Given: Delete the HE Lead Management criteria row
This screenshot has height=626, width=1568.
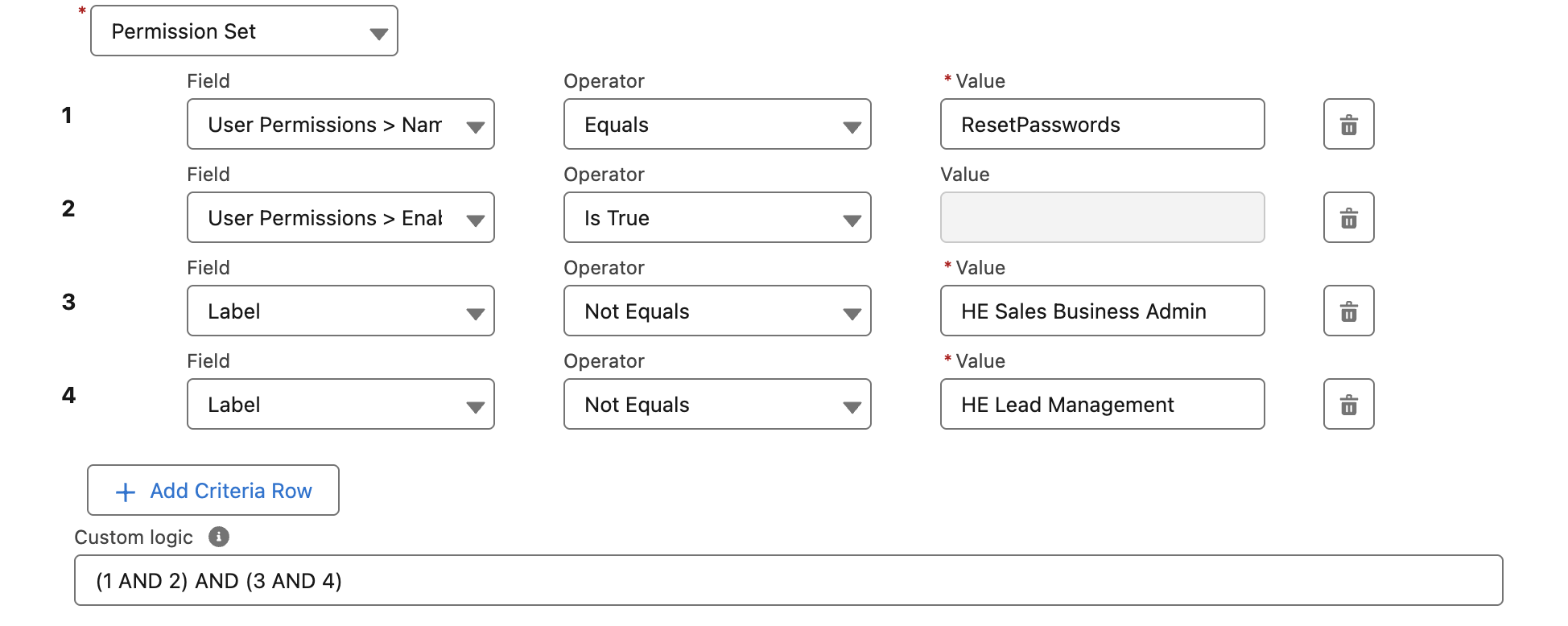Looking at the screenshot, I should [x=1348, y=404].
